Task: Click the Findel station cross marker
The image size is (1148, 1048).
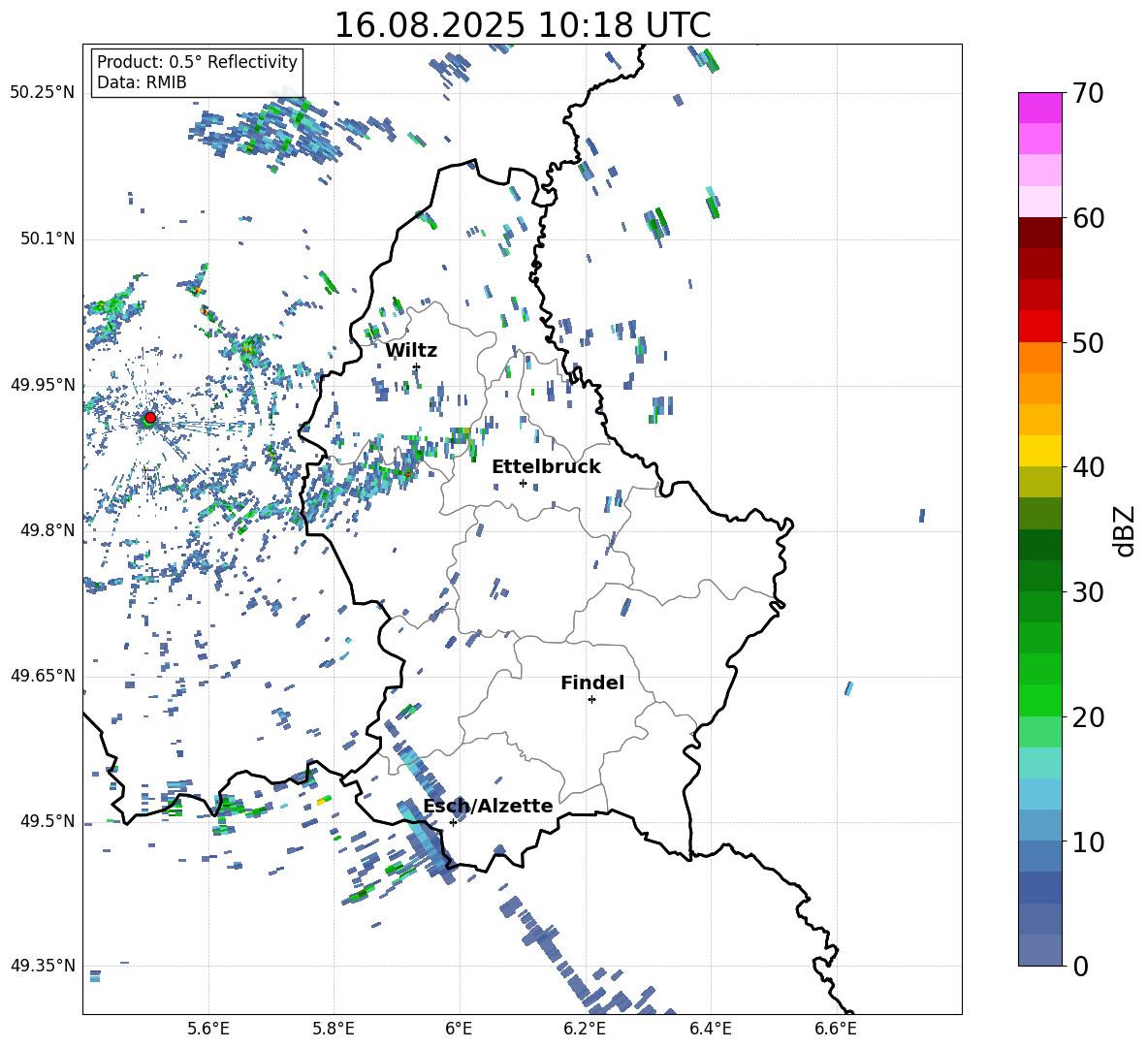Action: (x=591, y=700)
